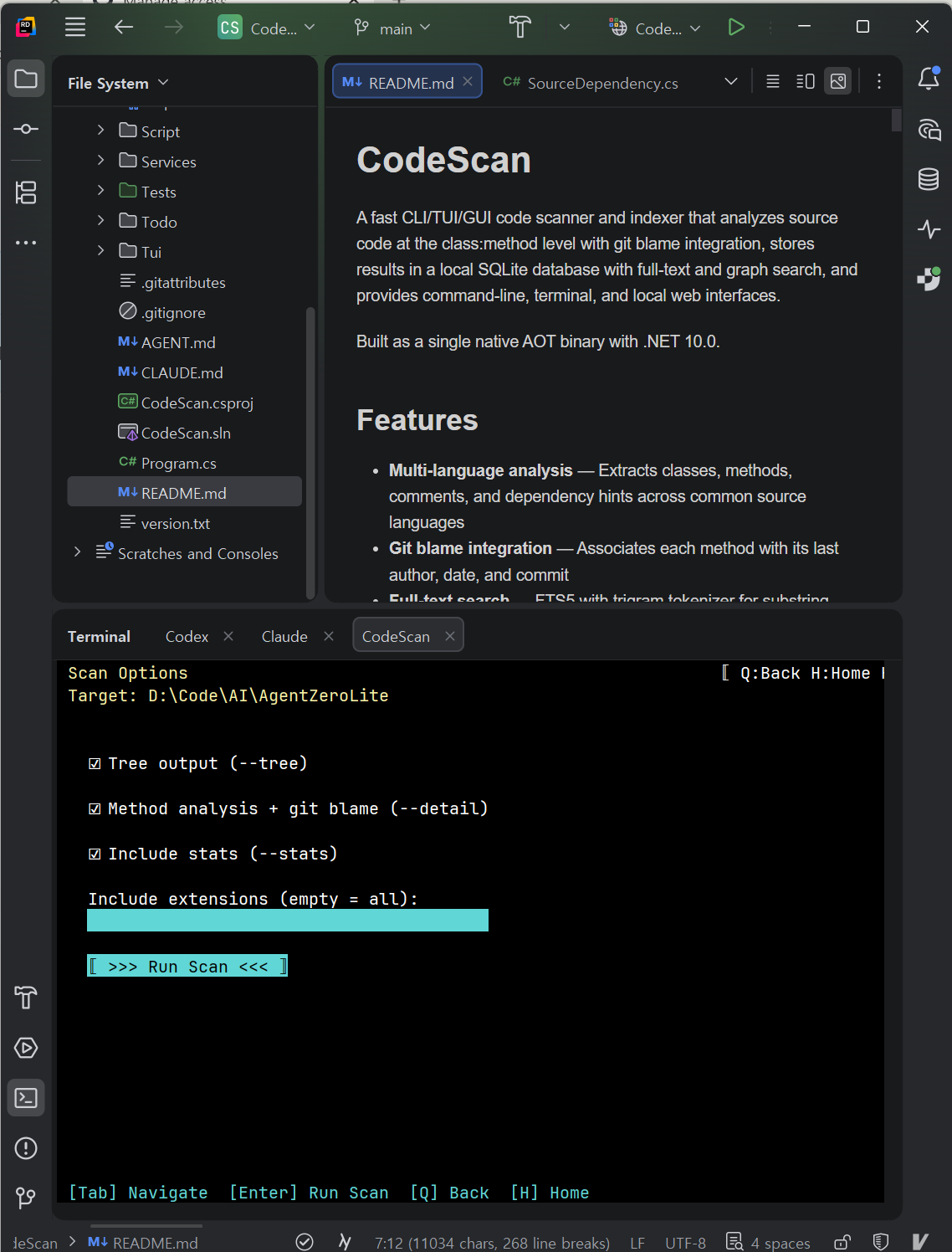Viewport: 952px width, 1252px height.
Task: Open run configuration dropdown
Action: pyautogui.click(x=655, y=28)
